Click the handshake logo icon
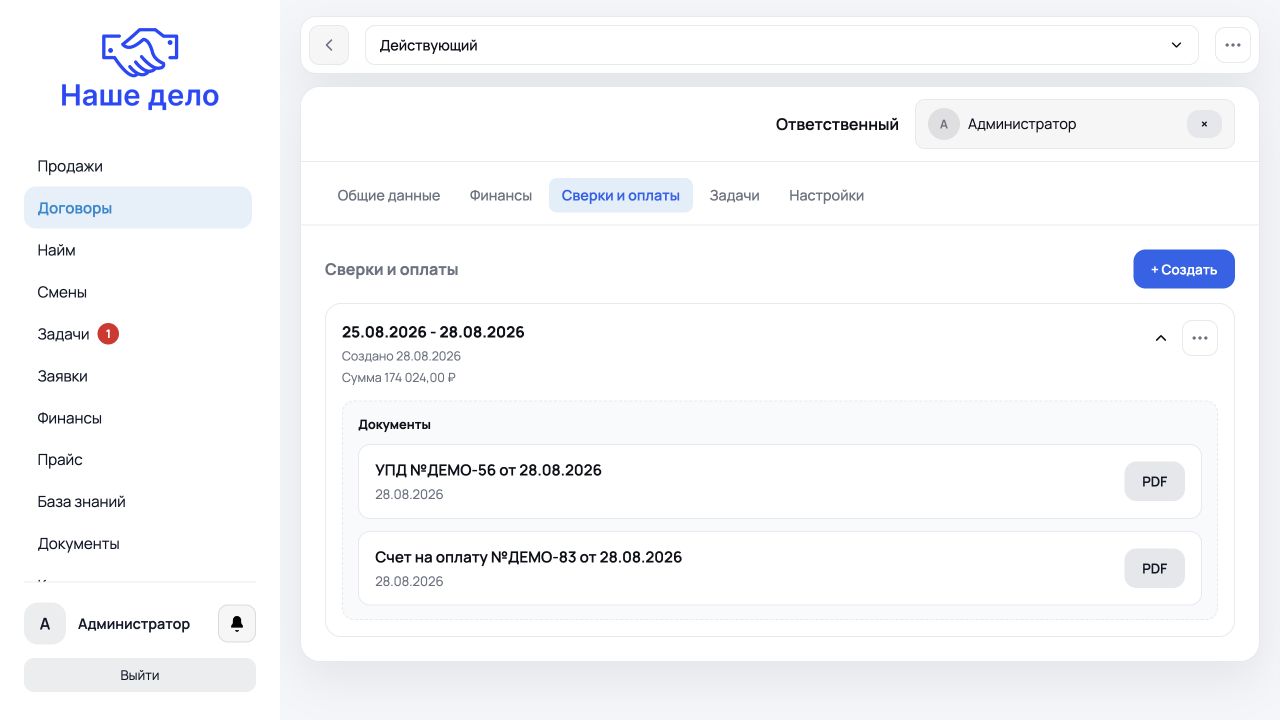The width and height of the screenshot is (1280, 720). [140, 52]
